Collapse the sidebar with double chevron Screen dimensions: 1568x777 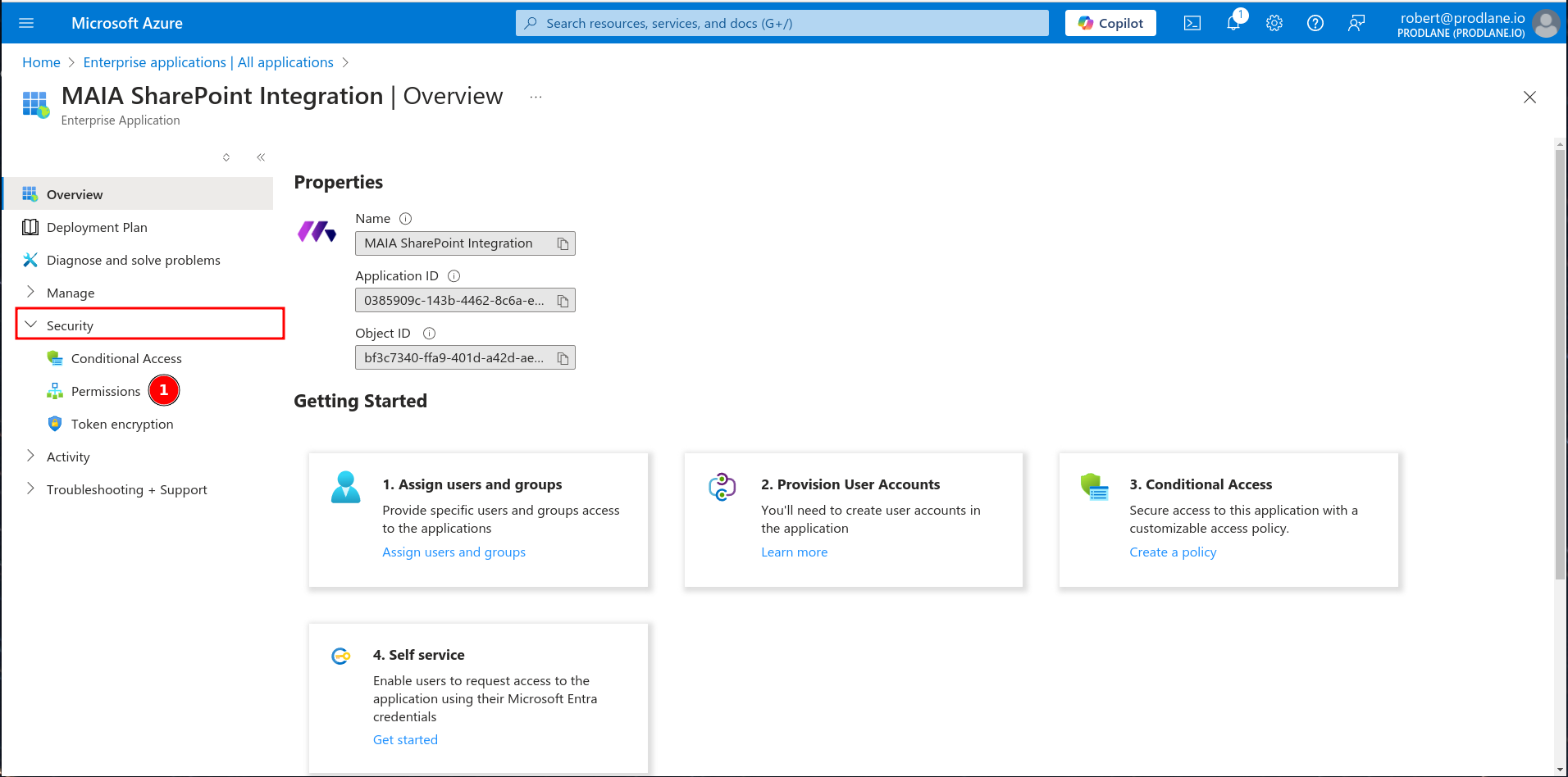click(261, 157)
